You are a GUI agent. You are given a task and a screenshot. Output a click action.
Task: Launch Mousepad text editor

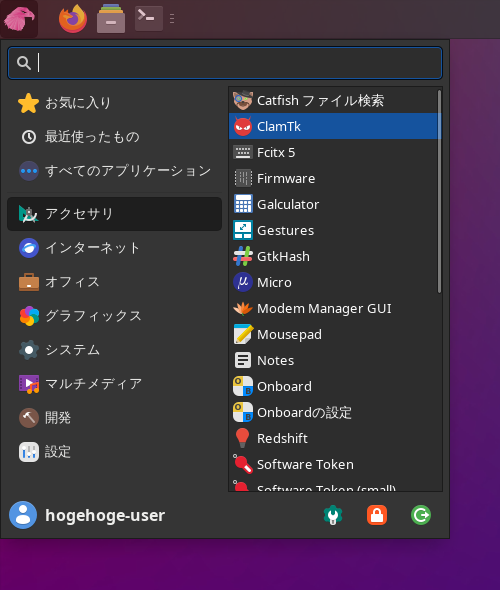pos(333,334)
